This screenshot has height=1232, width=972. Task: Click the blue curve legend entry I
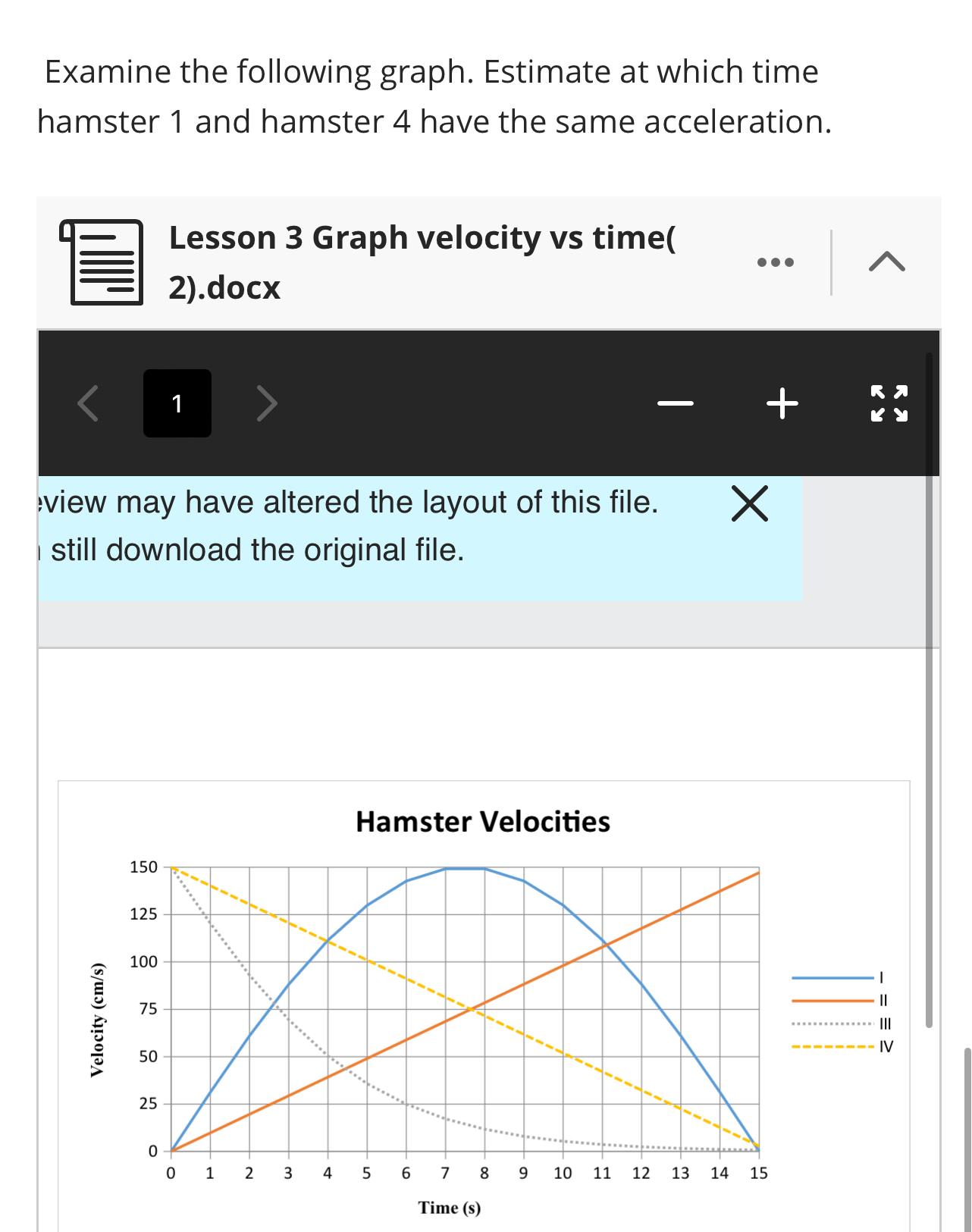tap(842, 977)
